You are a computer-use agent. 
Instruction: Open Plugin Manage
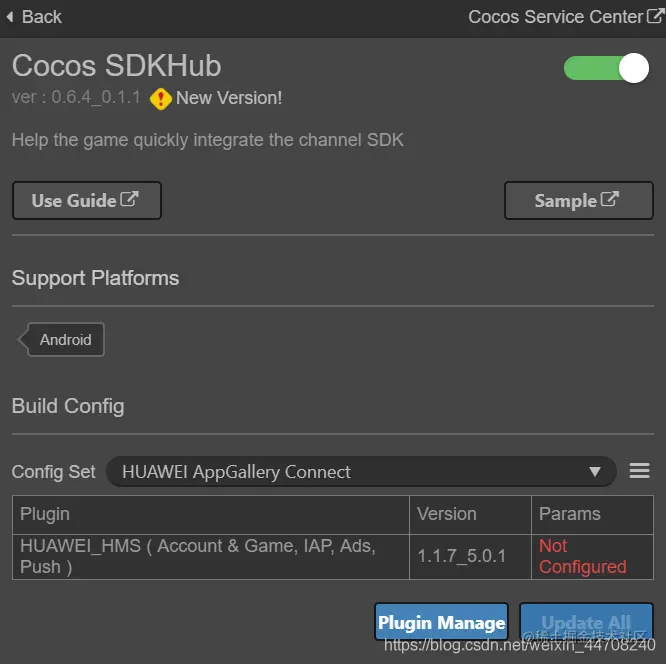point(441,622)
